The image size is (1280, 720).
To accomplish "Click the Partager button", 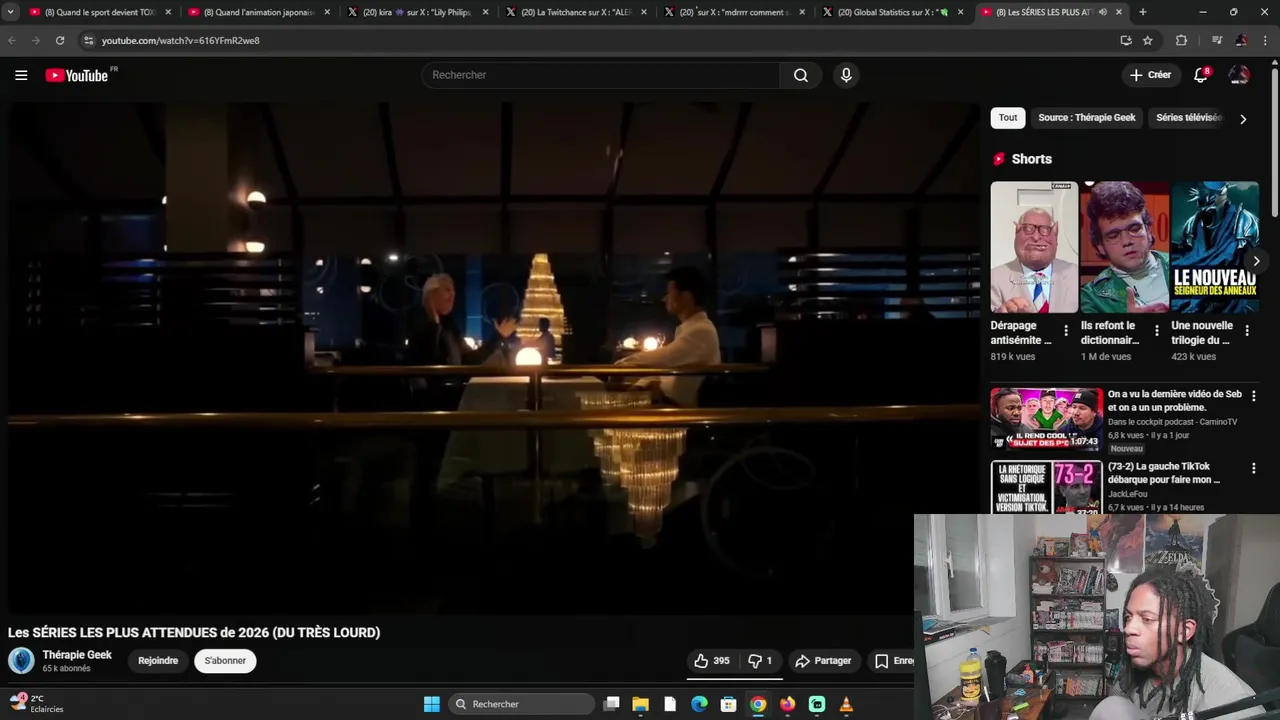I will (823, 661).
